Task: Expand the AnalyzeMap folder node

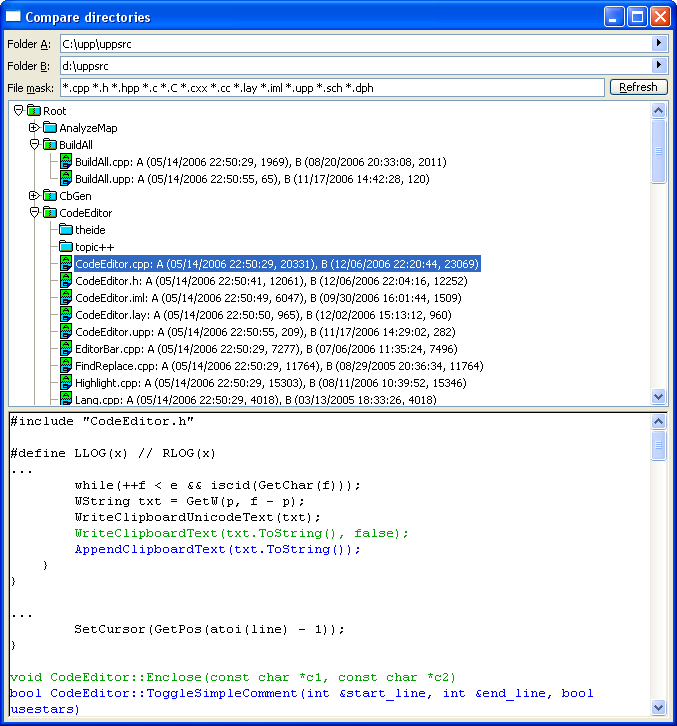Action: click(x=34, y=128)
